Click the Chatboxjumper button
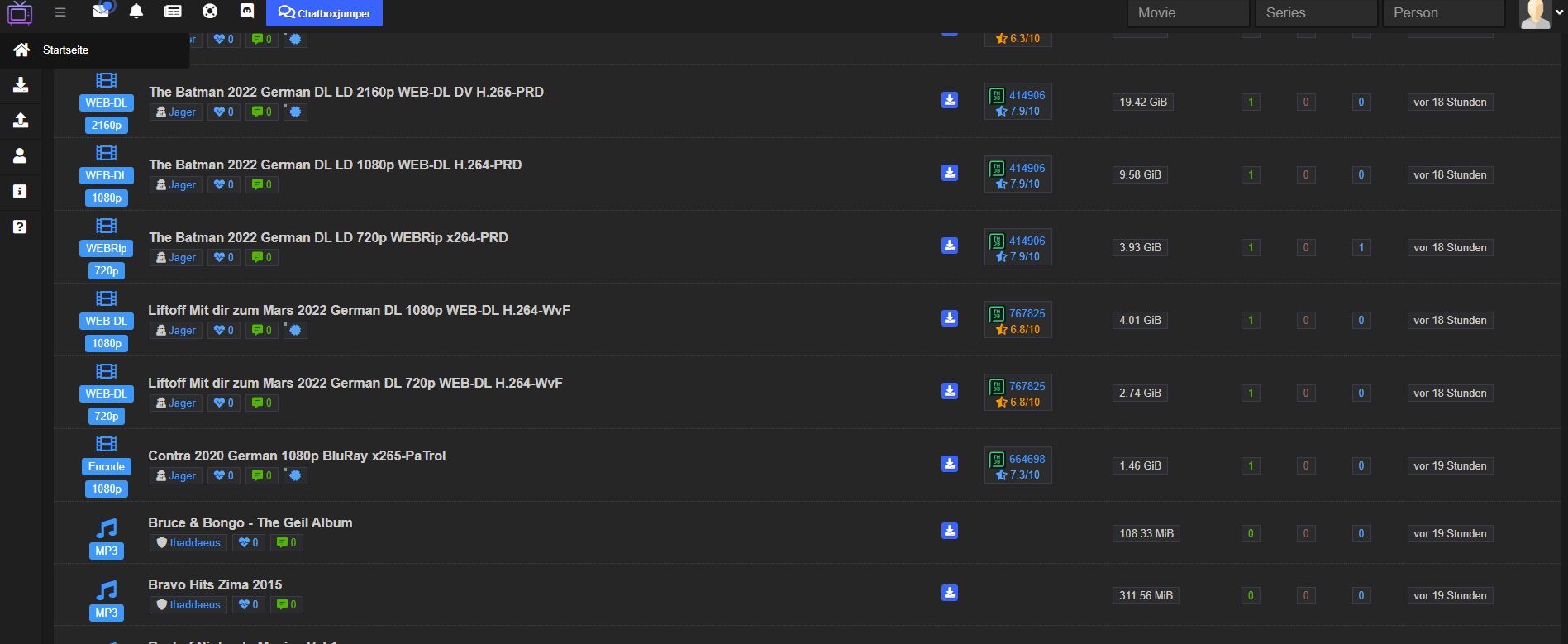 324,13
